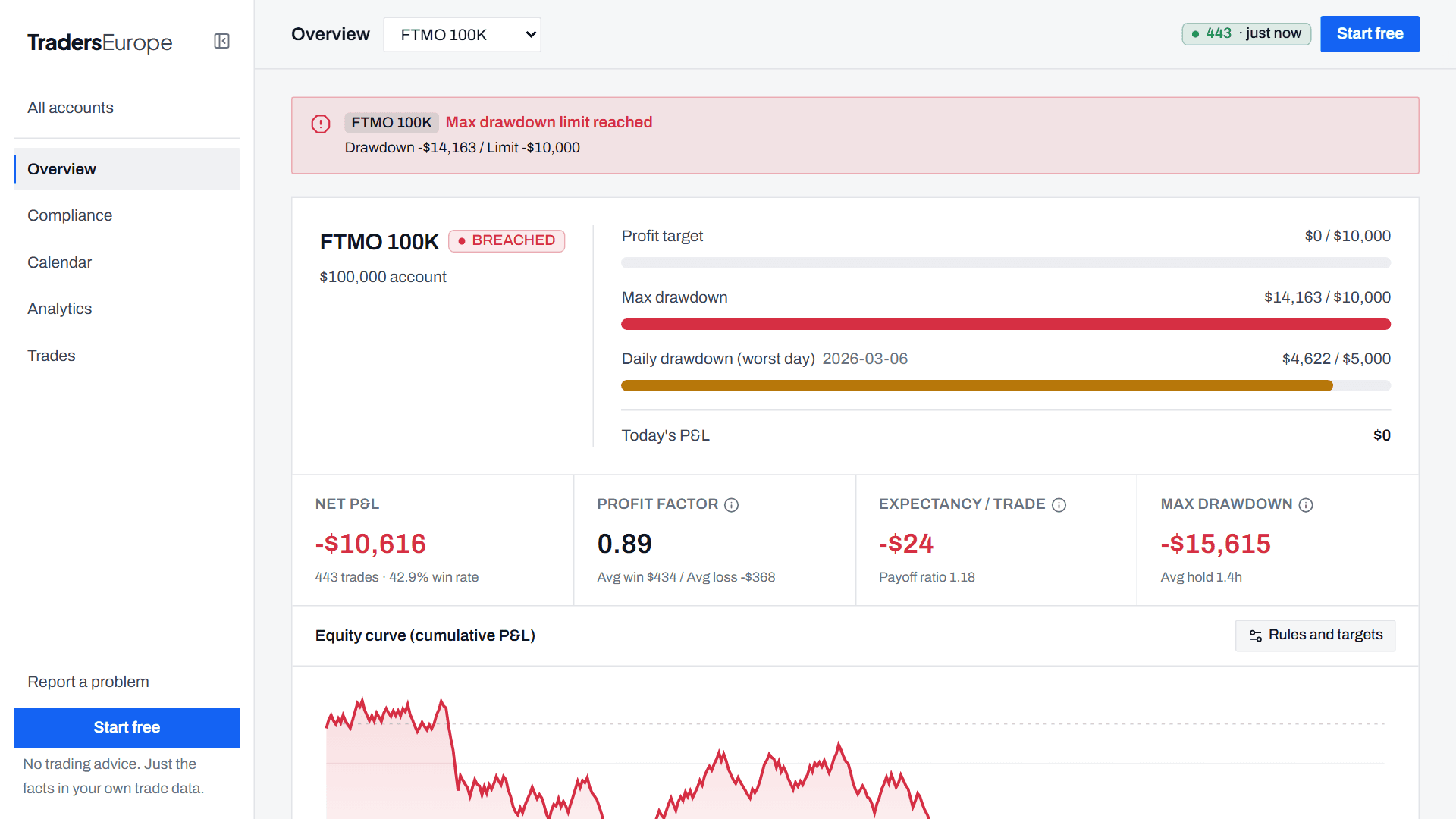
Task: Click the Max drawdown red progress bar
Action: pyautogui.click(x=1006, y=325)
